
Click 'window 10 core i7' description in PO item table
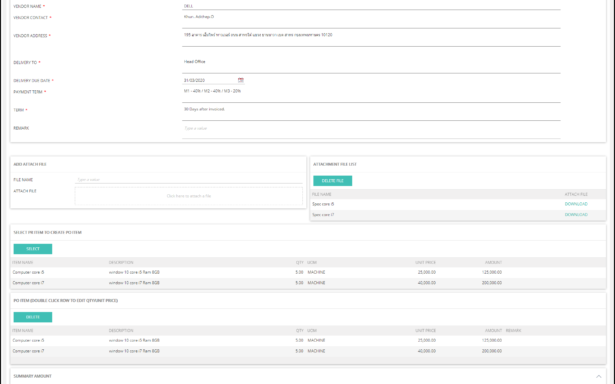pos(134,351)
